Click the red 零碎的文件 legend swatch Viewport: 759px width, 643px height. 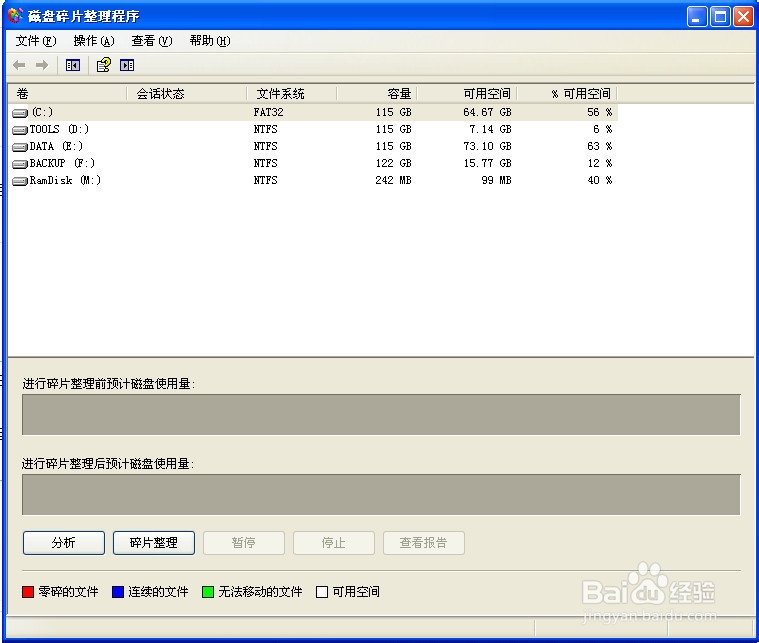pyautogui.click(x=28, y=592)
